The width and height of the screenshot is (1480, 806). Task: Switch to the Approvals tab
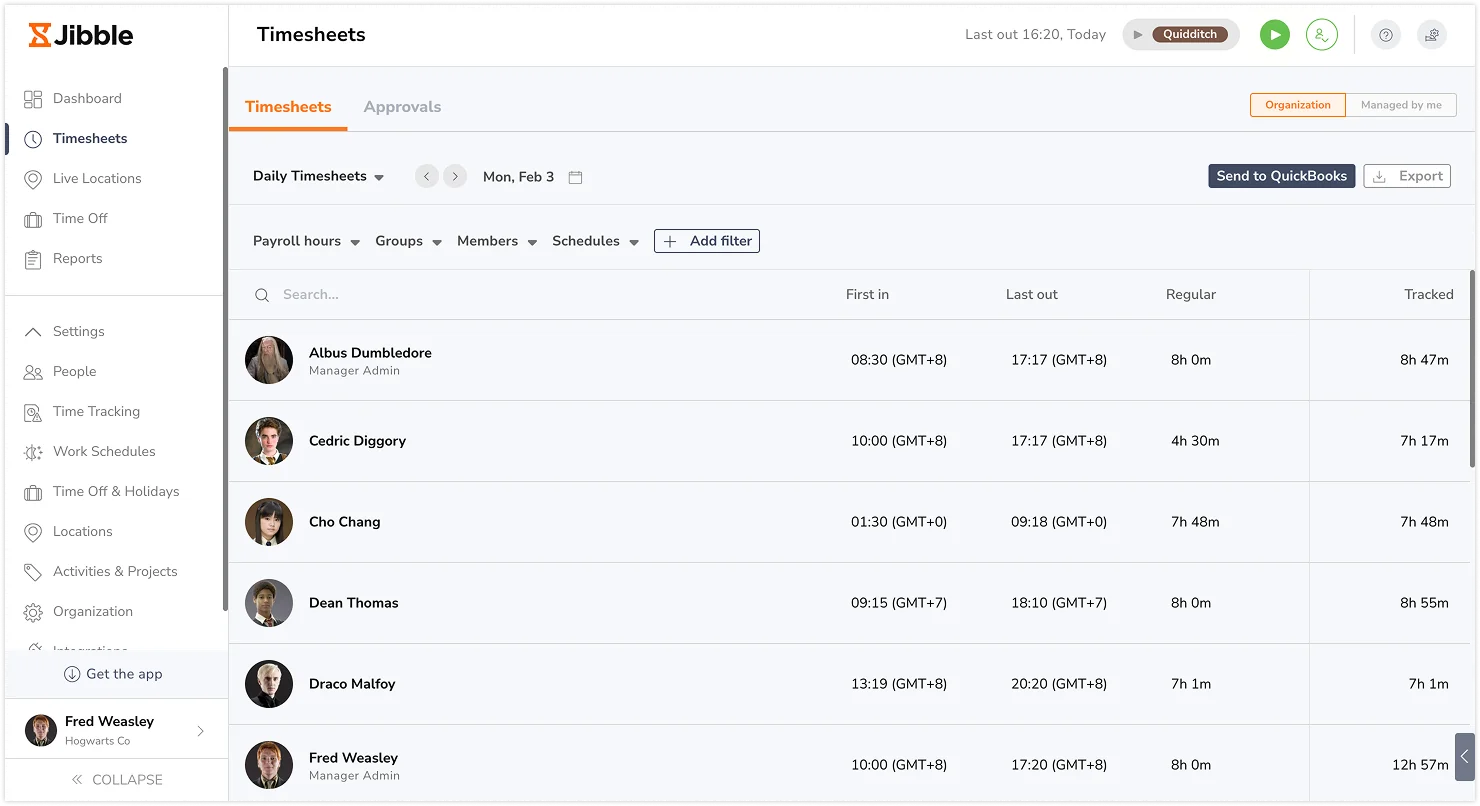click(402, 107)
